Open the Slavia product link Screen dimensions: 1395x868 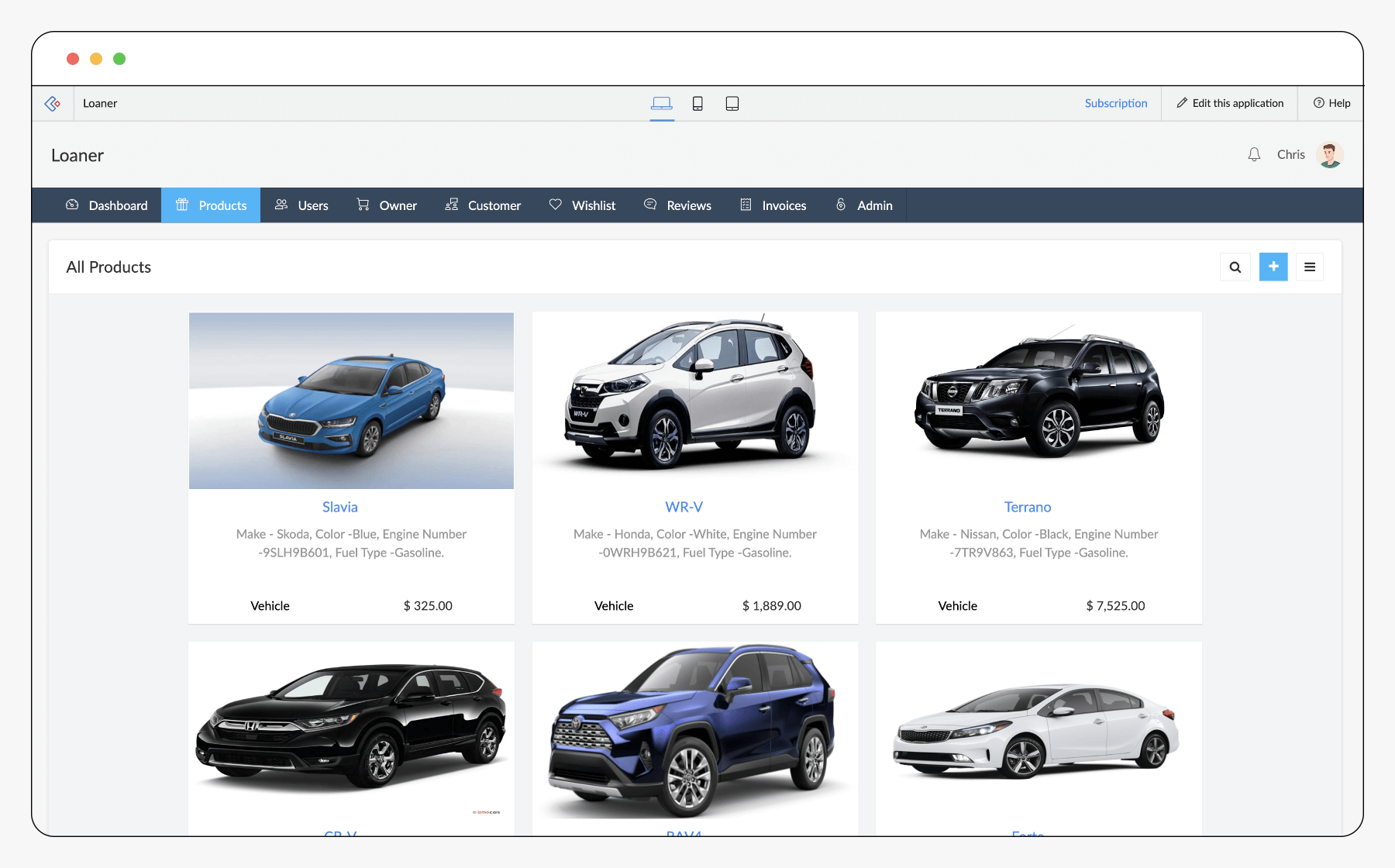click(x=340, y=507)
